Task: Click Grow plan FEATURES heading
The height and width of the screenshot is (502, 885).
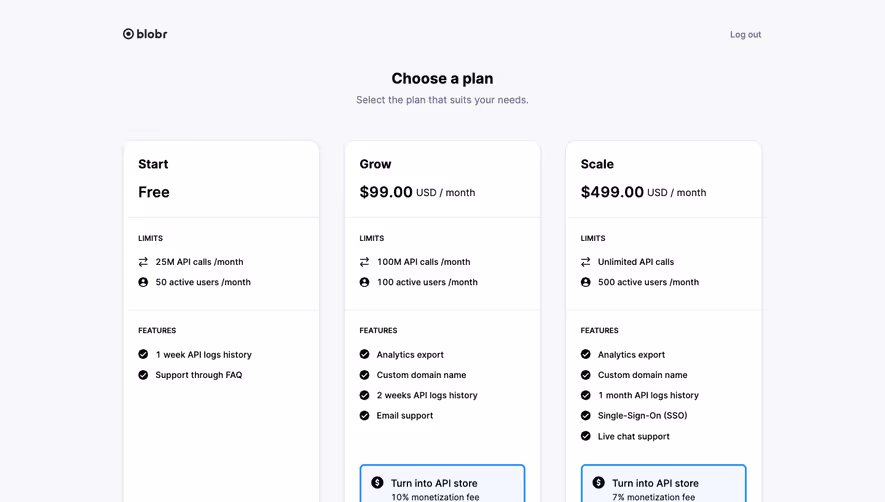Action: click(x=378, y=330)
